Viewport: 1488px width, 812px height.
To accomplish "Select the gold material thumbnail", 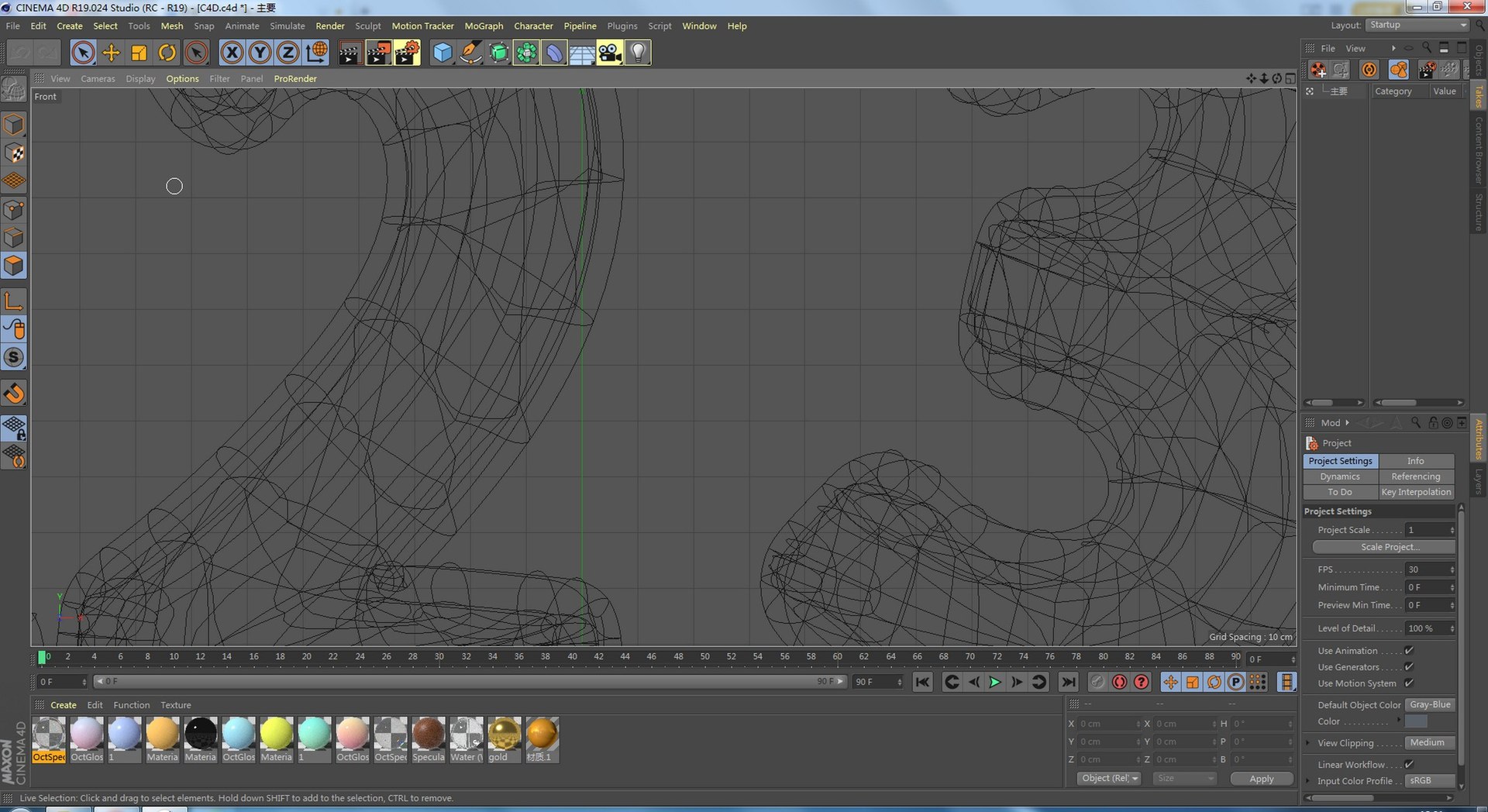I will 504,740.
